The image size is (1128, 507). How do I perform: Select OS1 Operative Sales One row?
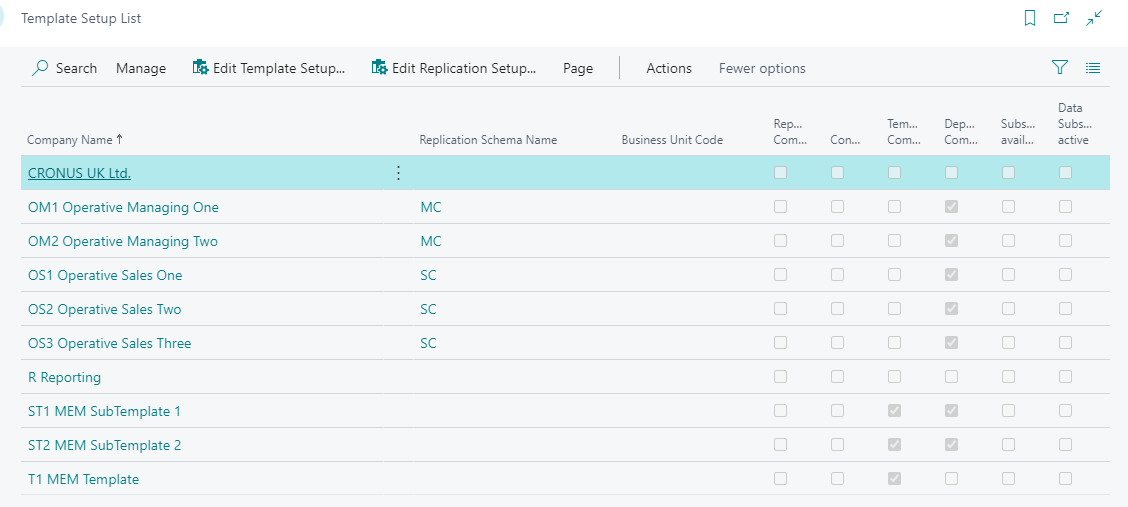565,275
